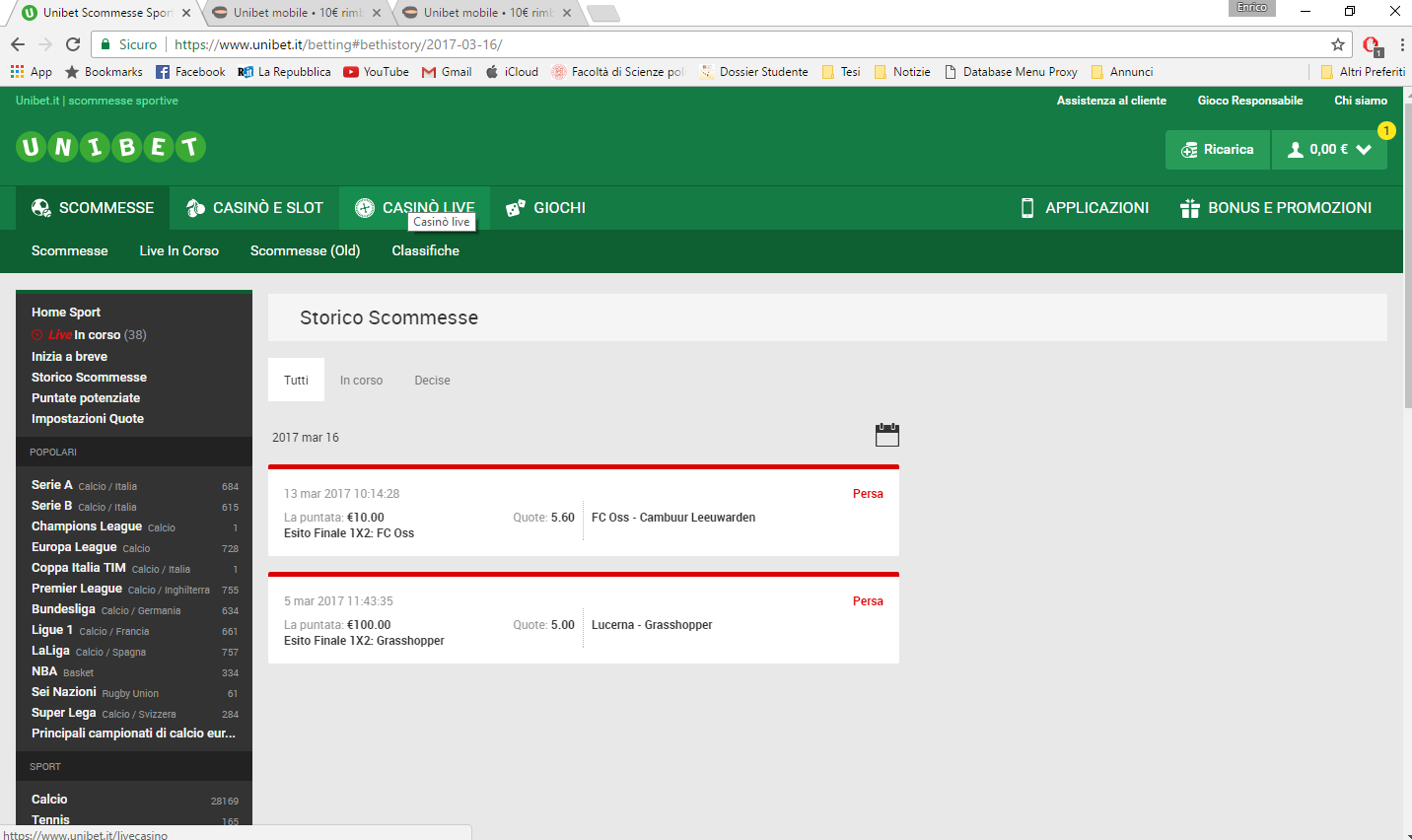Click the FC Oss - Cambuur Leeuwarden bet

(x=584, y=511)
